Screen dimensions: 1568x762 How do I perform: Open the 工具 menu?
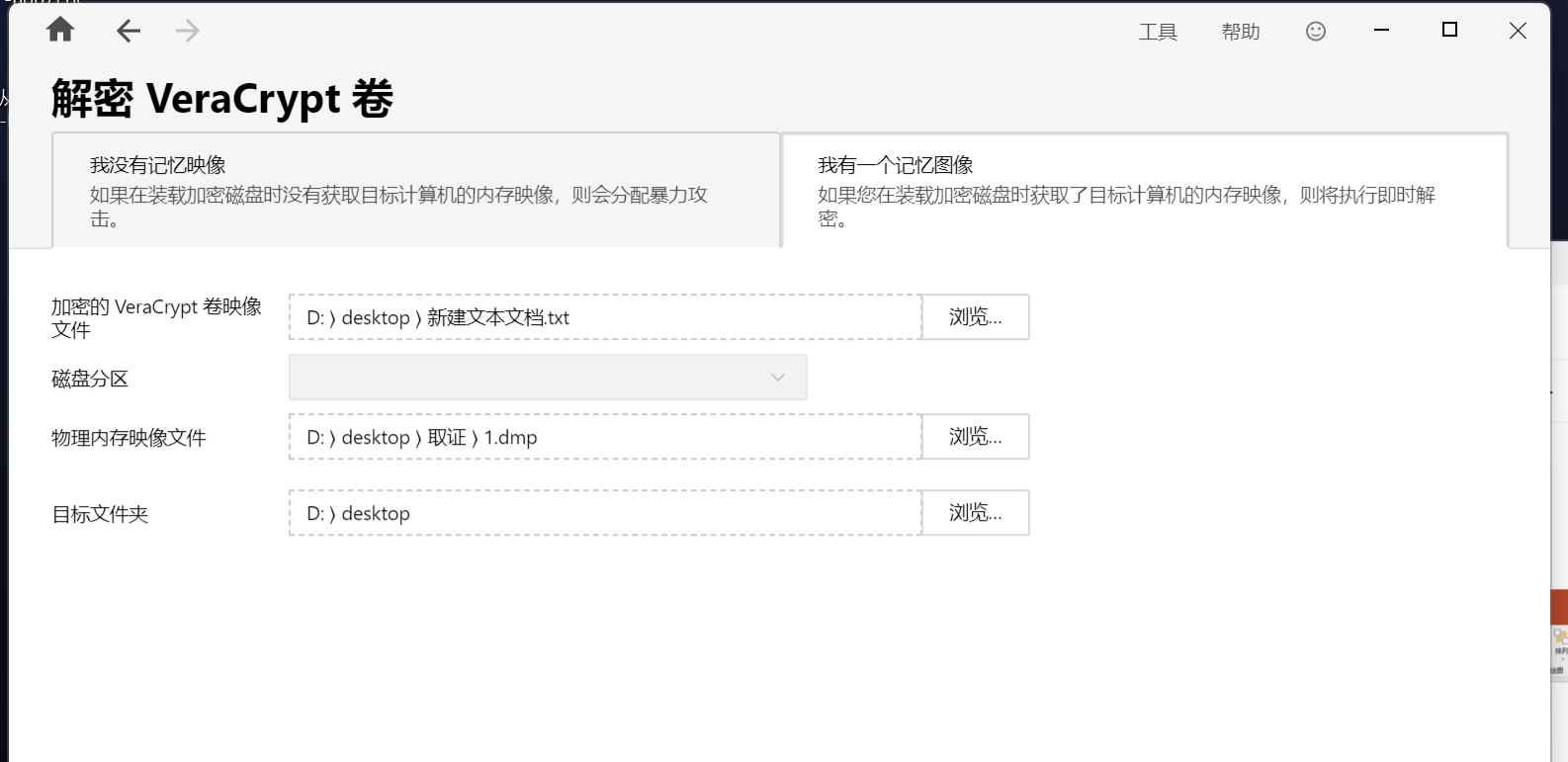click(x=1158, y=32)
